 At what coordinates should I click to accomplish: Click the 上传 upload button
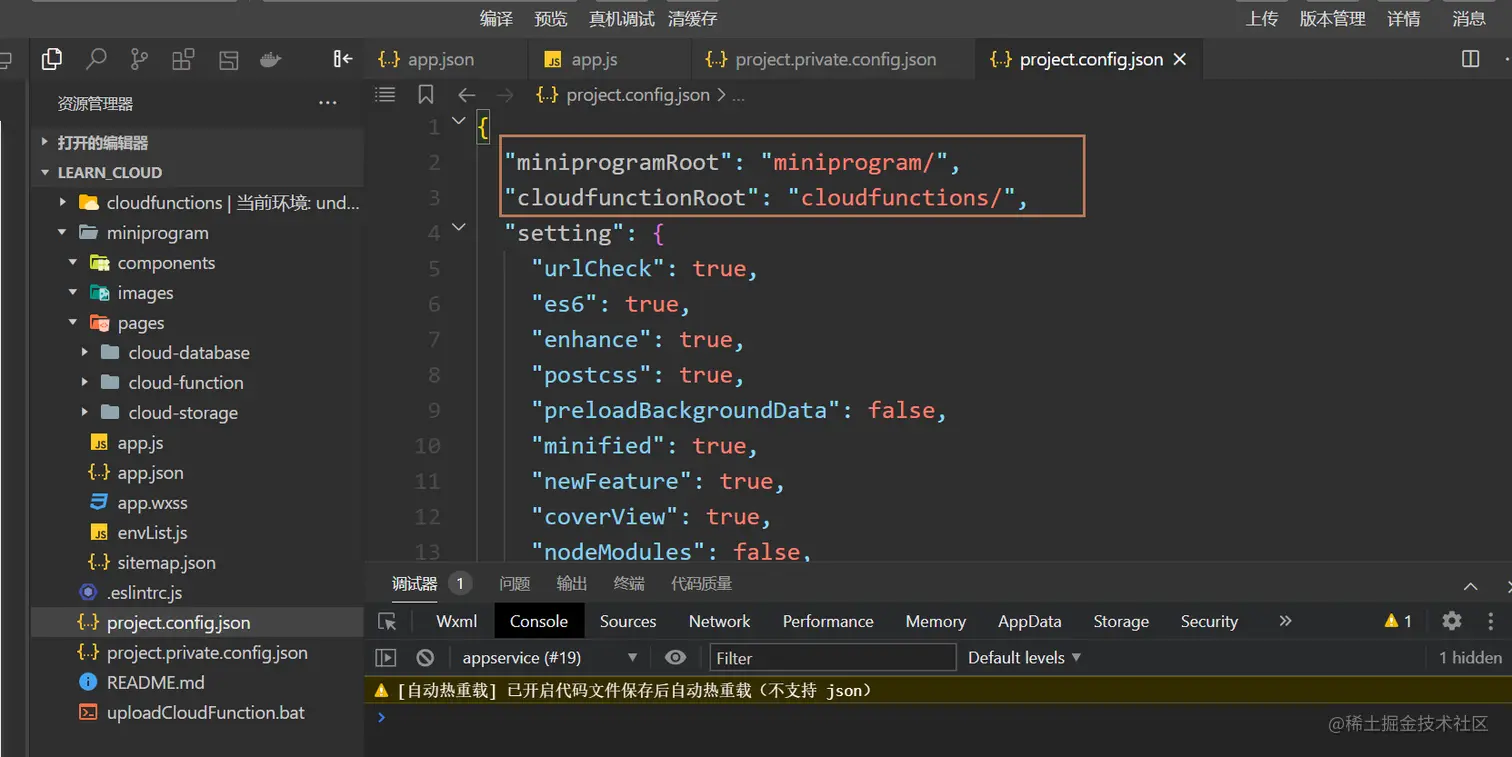pyautogui.click(x=1261, y=18)
